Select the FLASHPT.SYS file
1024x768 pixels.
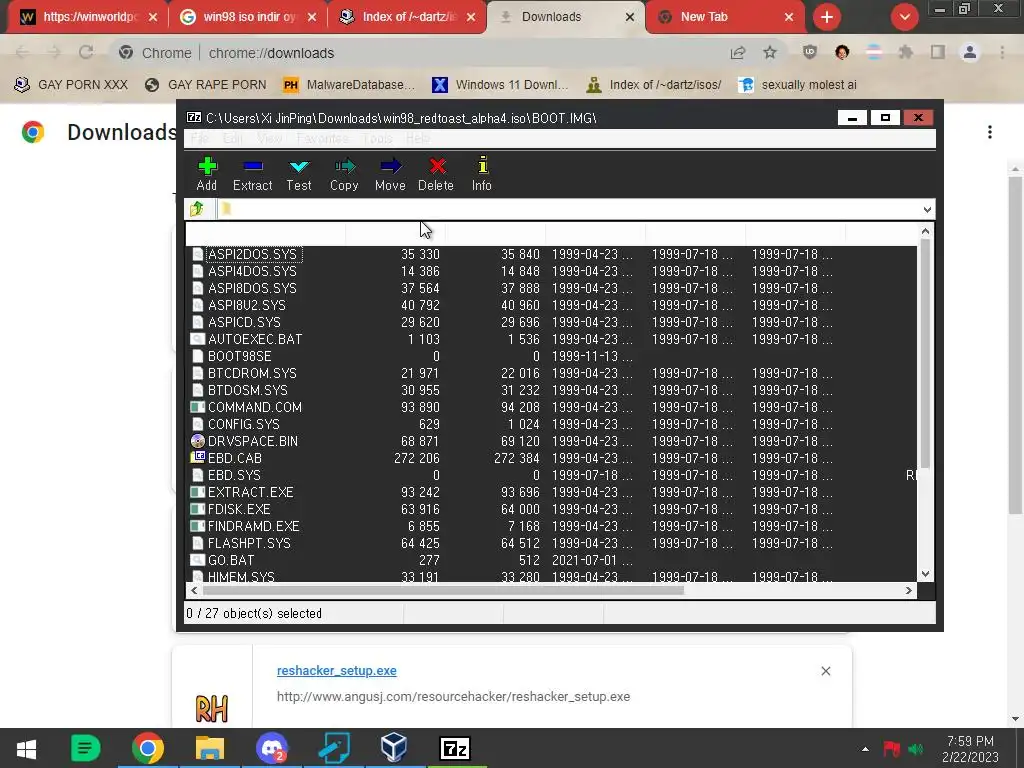[x=249, y=543]
